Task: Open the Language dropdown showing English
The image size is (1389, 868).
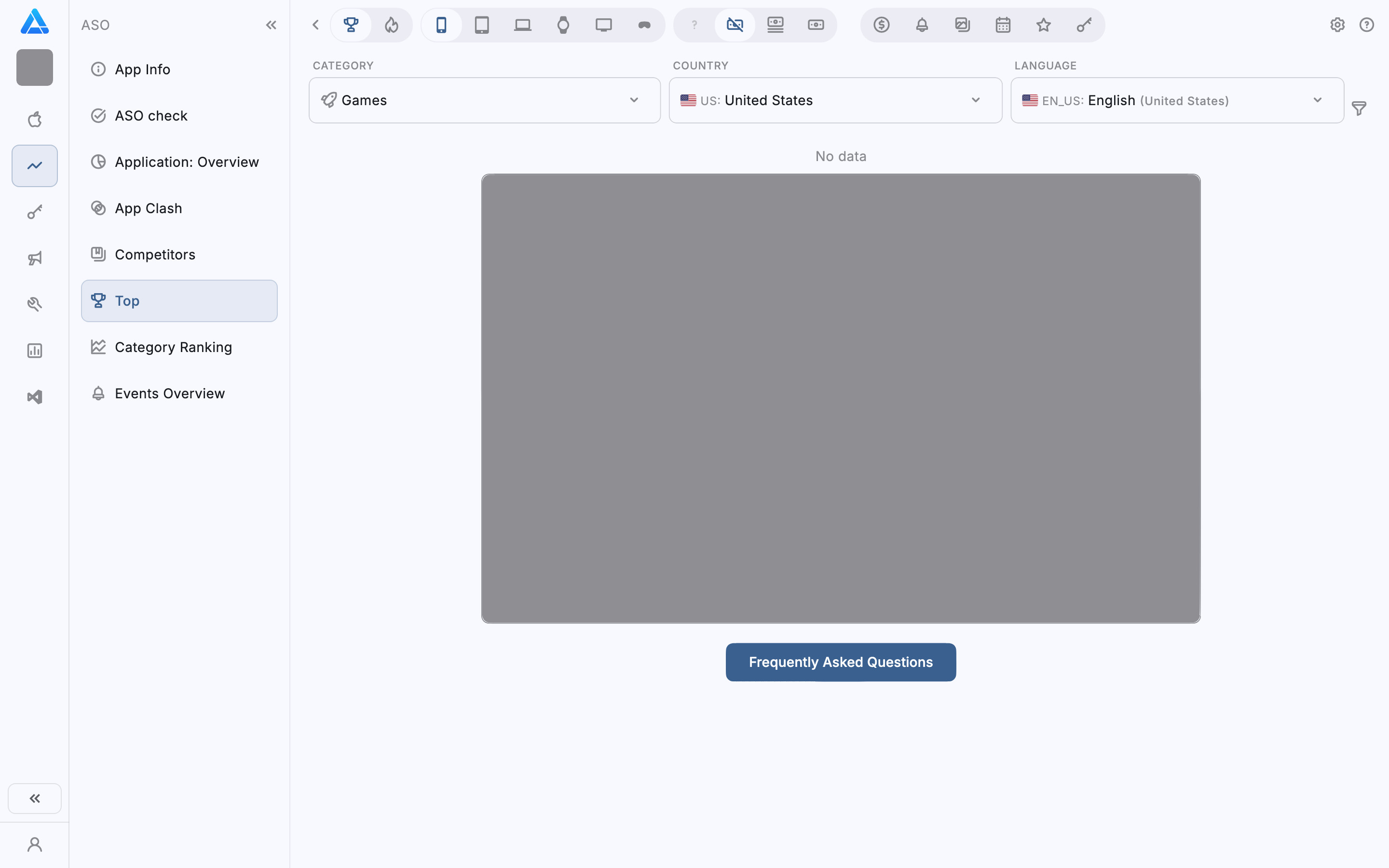Action: pos(1177,100)
